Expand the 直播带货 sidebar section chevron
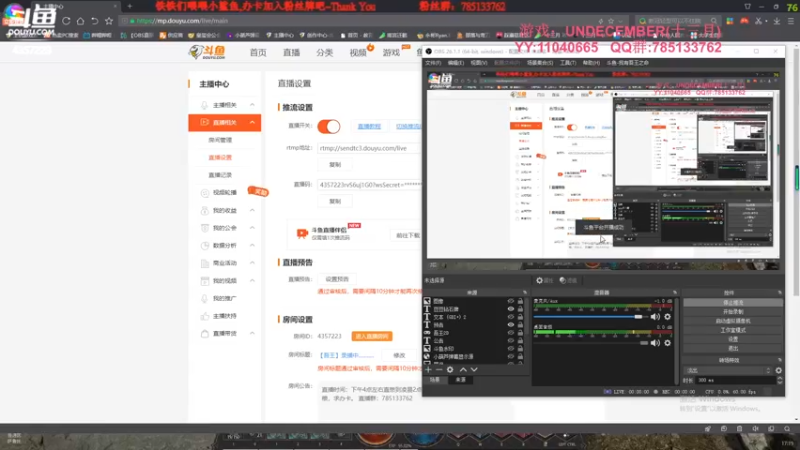Screen dimensions: 800x450 click(x=252, y=333)
